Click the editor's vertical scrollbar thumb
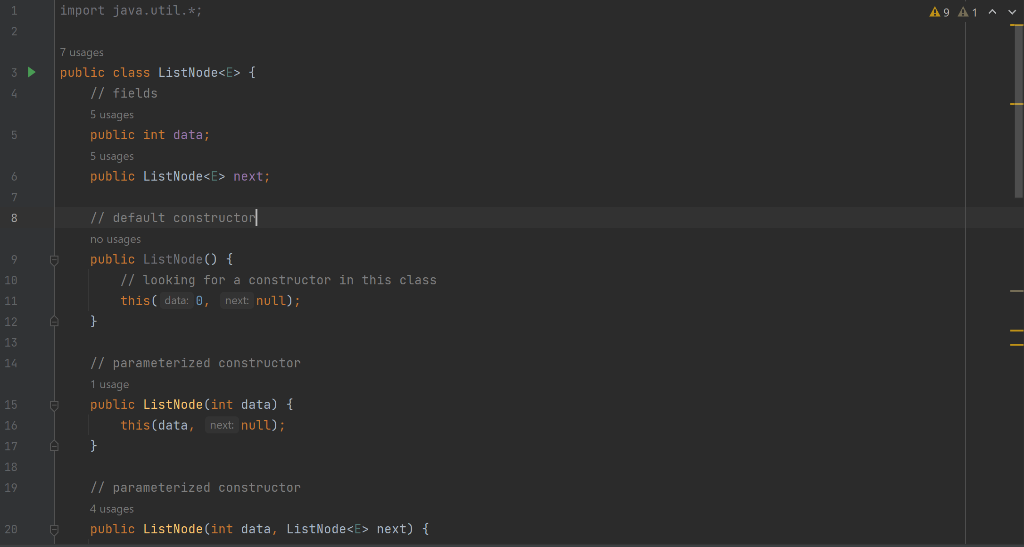This screenshot has width=1024, height=547. tap(1019, 111)
